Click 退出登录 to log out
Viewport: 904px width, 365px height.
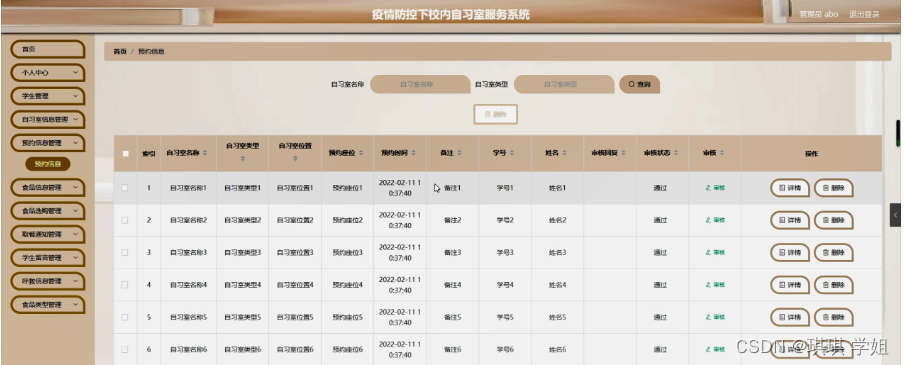point(864,14)
